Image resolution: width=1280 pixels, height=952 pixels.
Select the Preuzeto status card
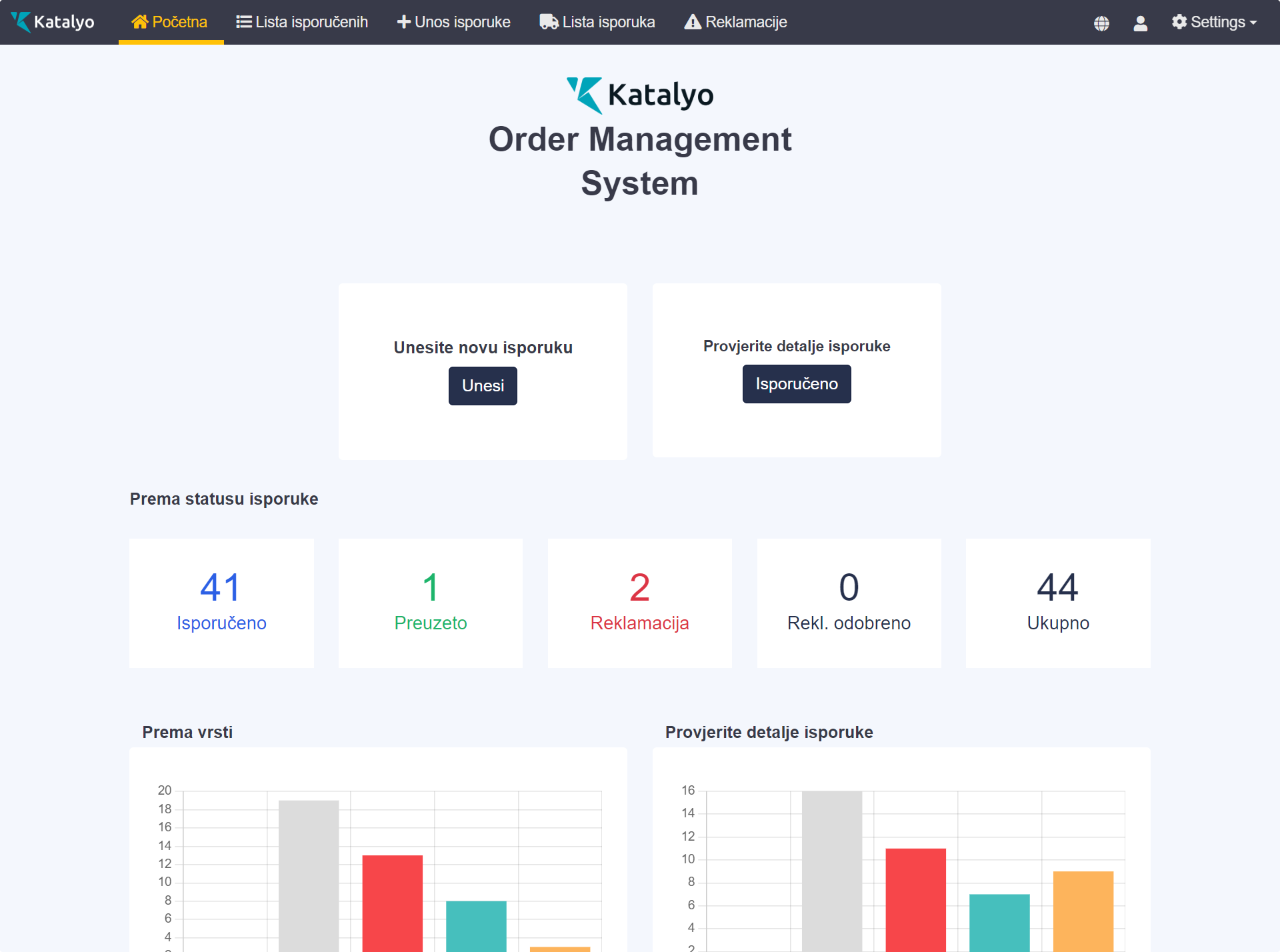(x=431, y=603)
